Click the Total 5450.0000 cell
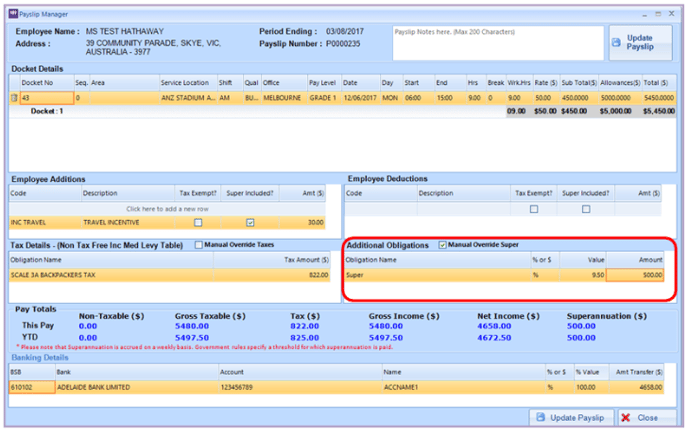Viewport: 688px width, 434px height. pyautogui.click(x=659, y=98)
